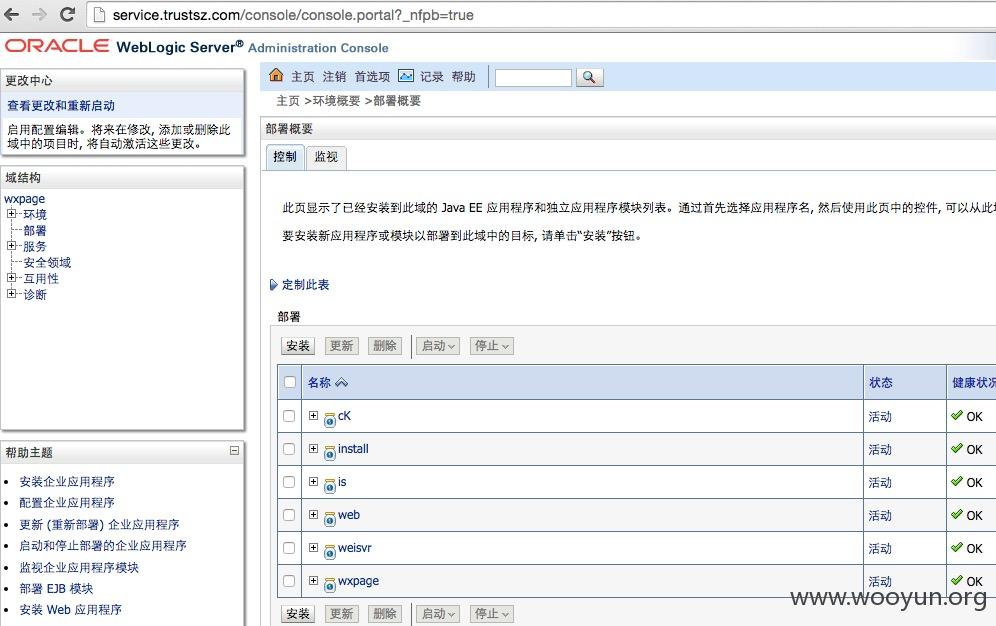Open 查看更改和重新启动 link

(x=61, y=105)
